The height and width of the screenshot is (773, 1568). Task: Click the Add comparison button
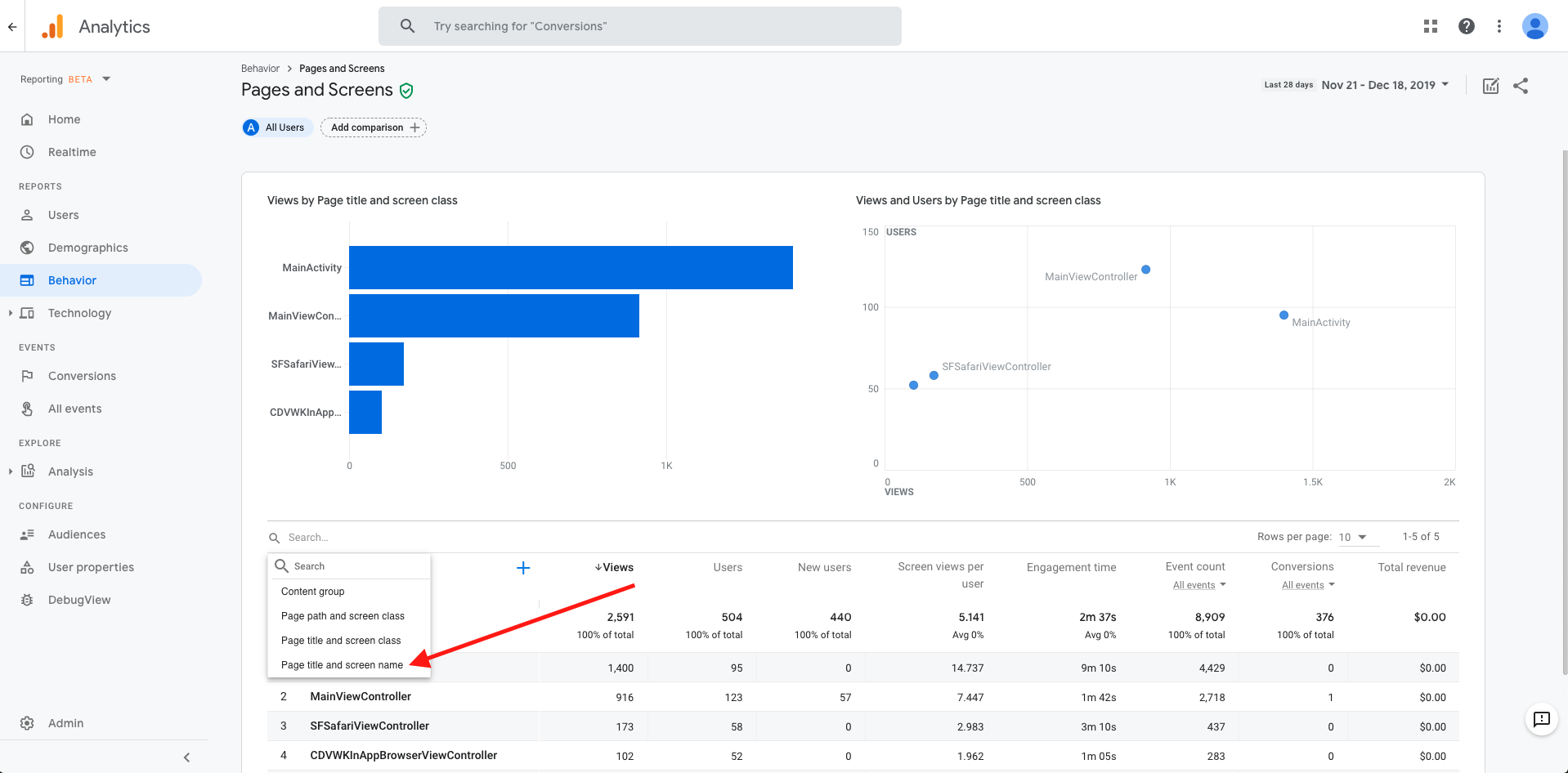pos(374,127)
